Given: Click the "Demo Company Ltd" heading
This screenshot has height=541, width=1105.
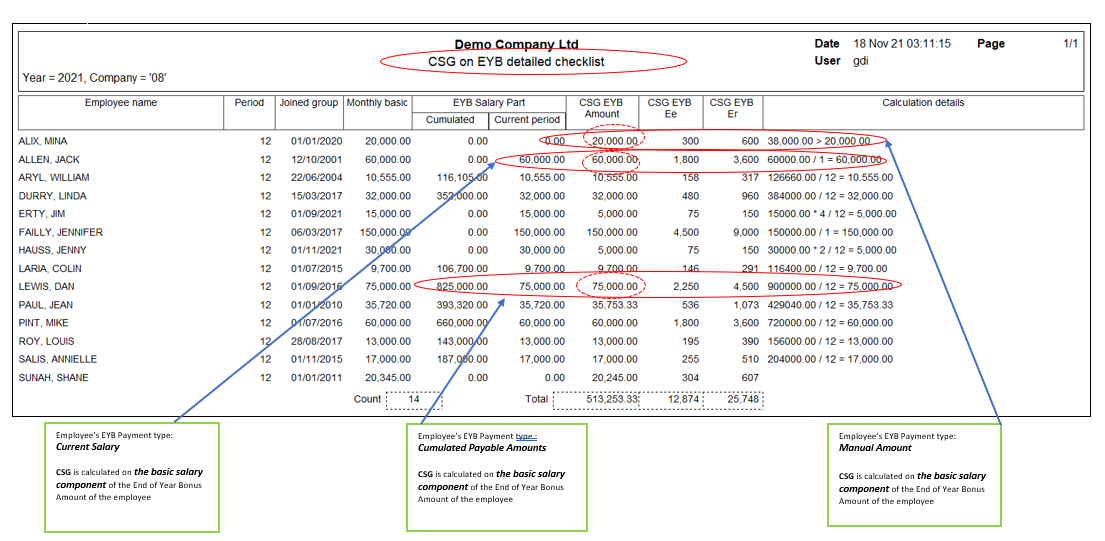Looking at the screenshot, I should click(x=516, y=44).
